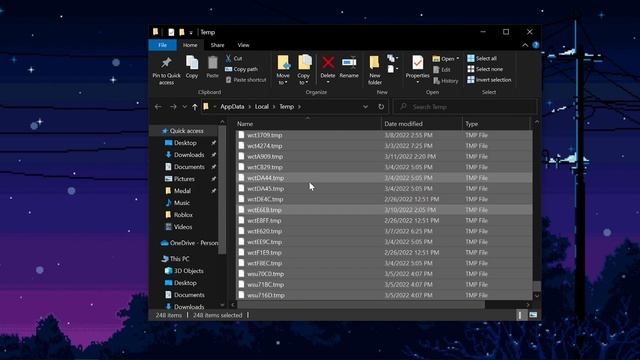640x360 pixels.
Task: Sort by Date modified column header
Action: tap(422, 124)
